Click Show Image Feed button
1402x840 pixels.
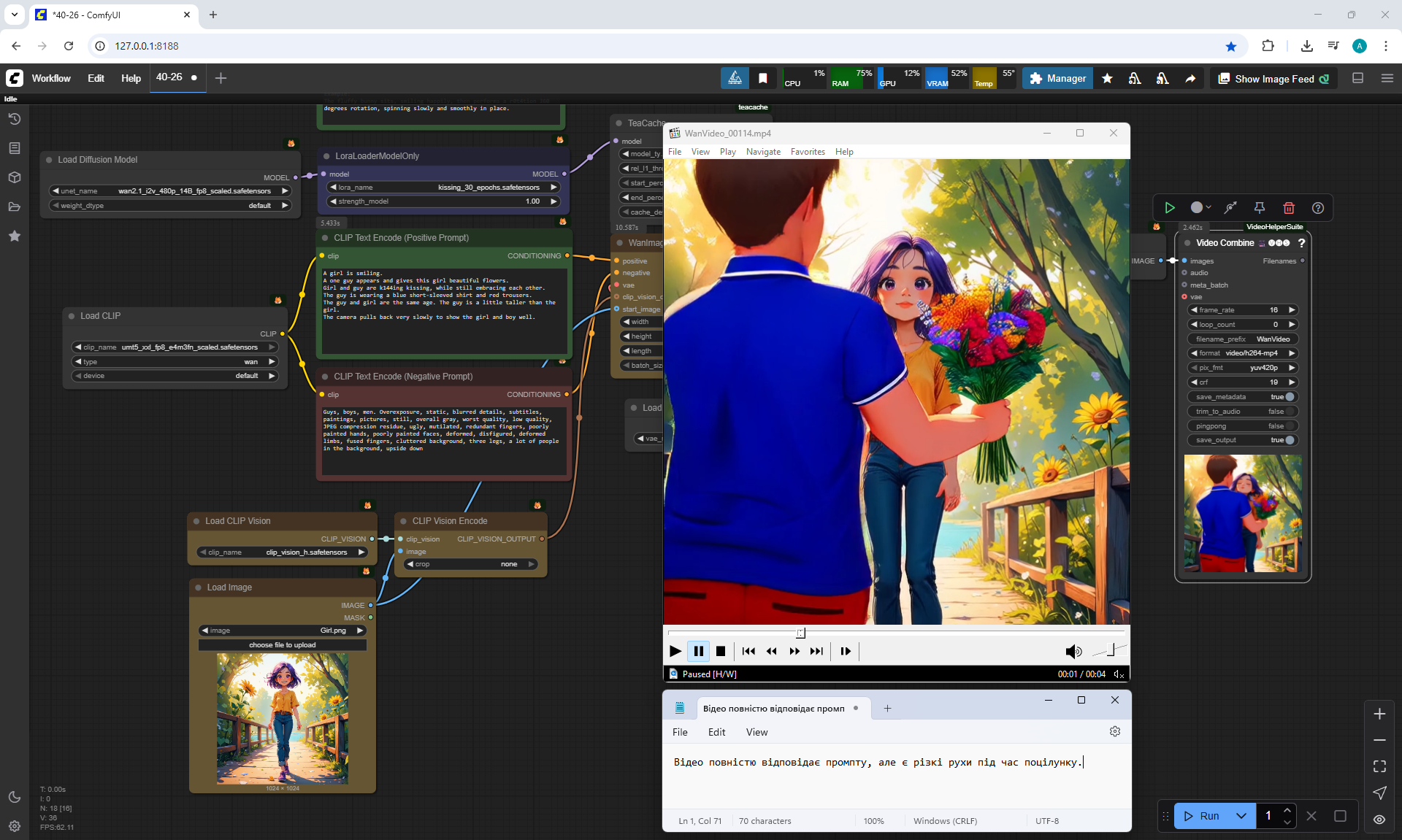[x=1273, y=79]
